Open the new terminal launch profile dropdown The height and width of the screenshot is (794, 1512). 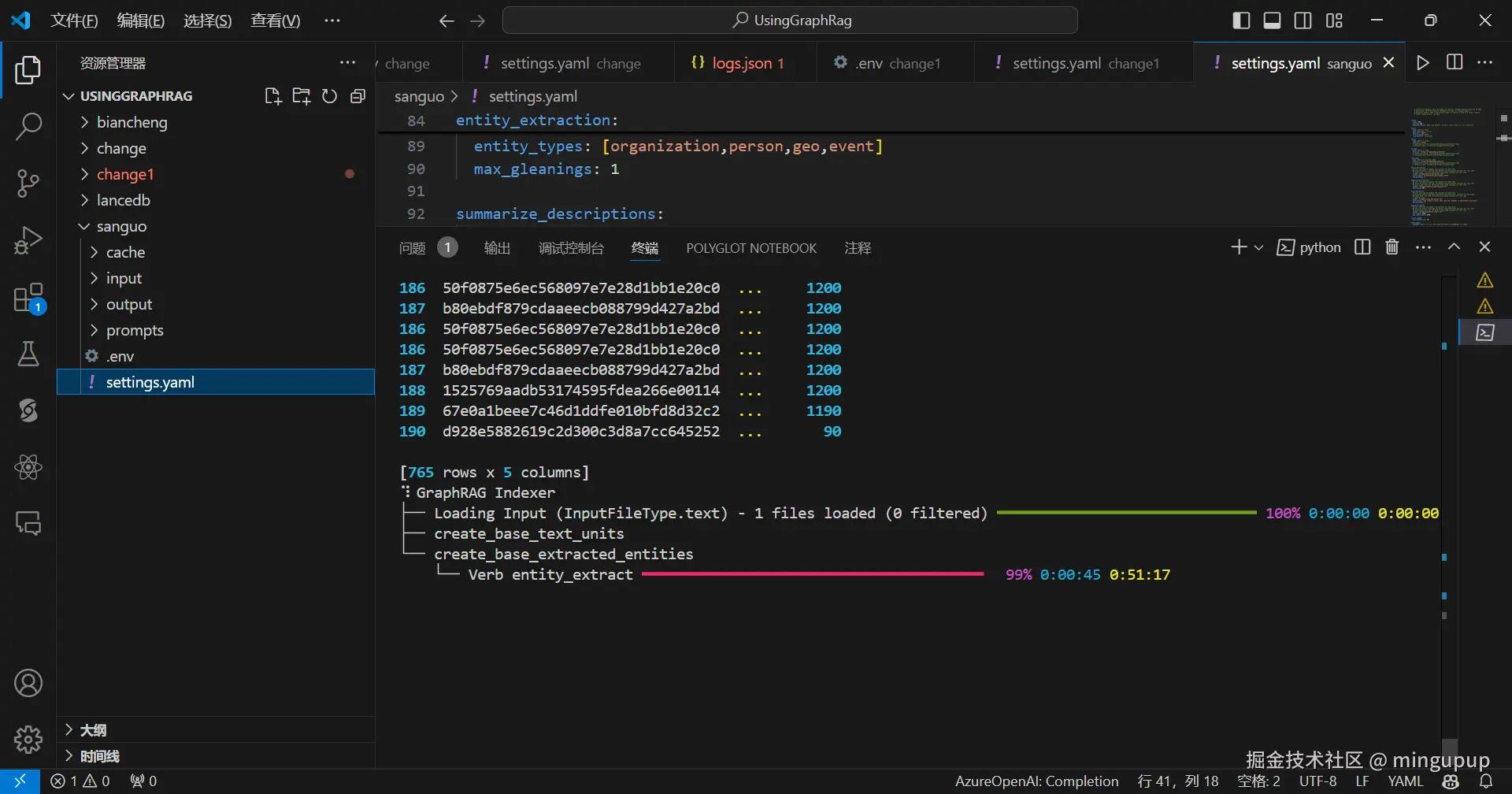tap(1258, 247)
